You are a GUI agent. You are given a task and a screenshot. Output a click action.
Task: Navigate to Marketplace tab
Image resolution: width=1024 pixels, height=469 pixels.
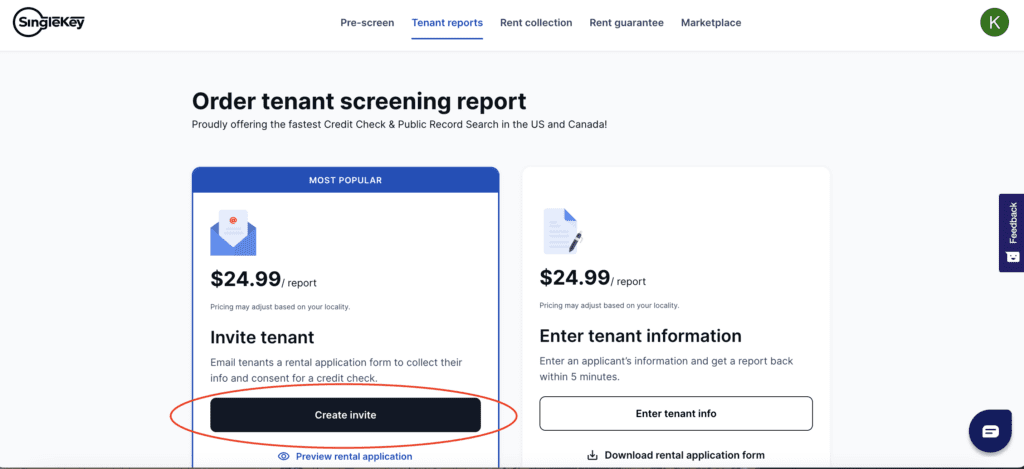[x=711, y=23]
